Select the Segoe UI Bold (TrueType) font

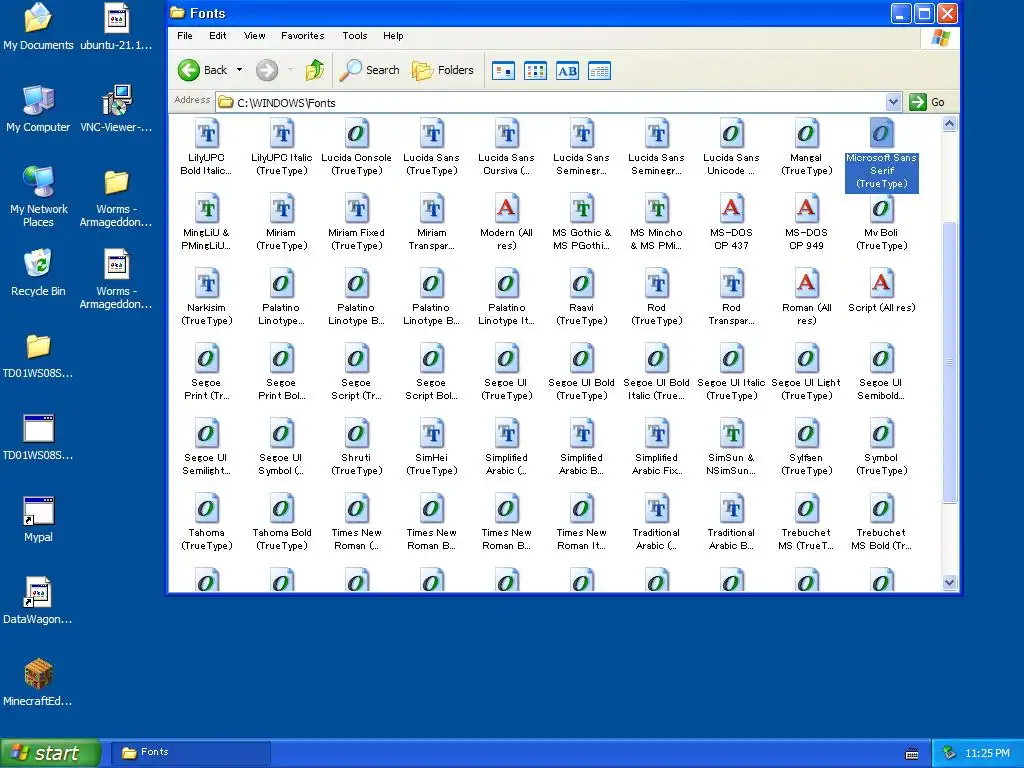pos(581,373)
